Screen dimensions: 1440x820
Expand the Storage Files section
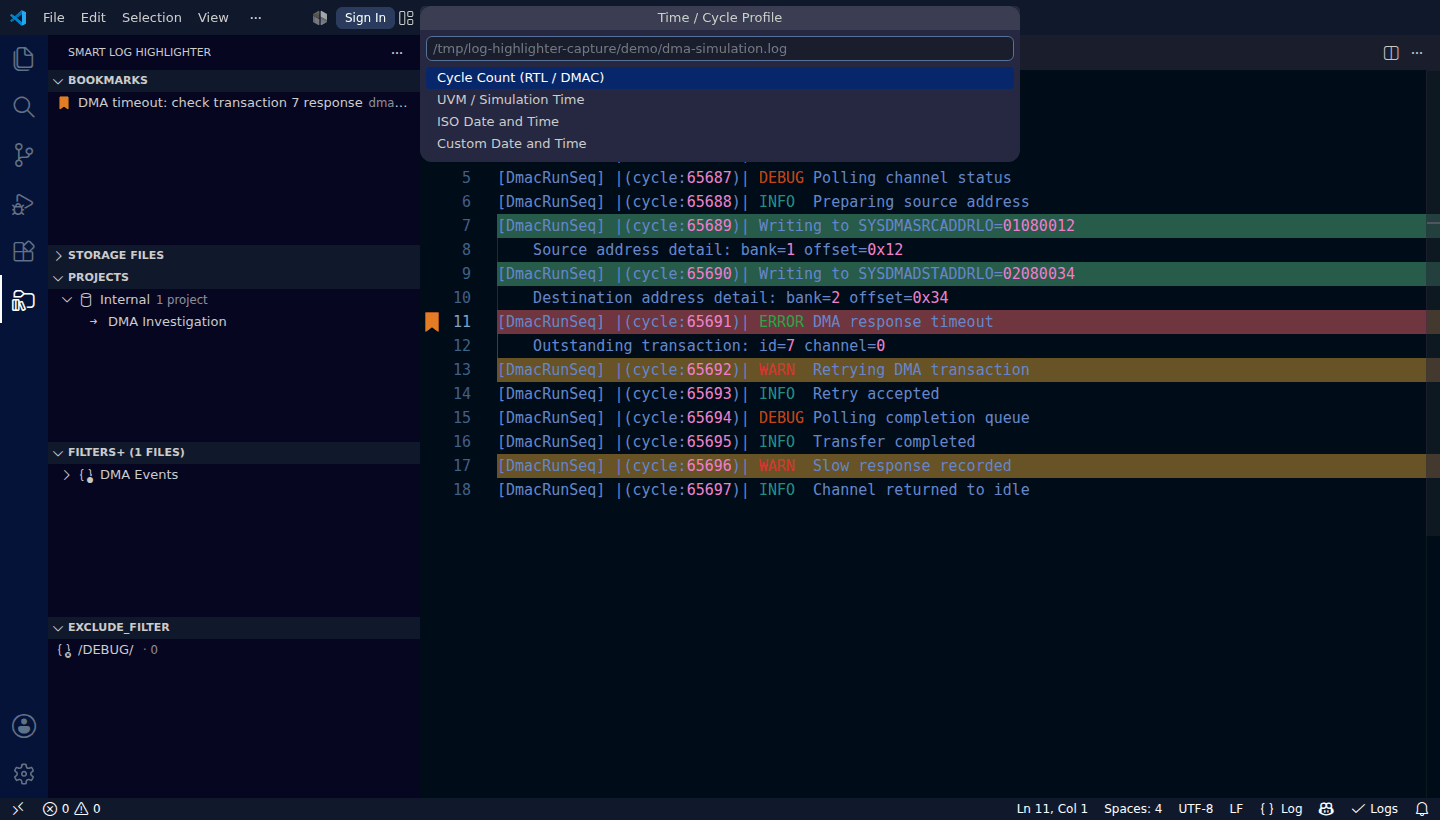(x=59, y=255)
